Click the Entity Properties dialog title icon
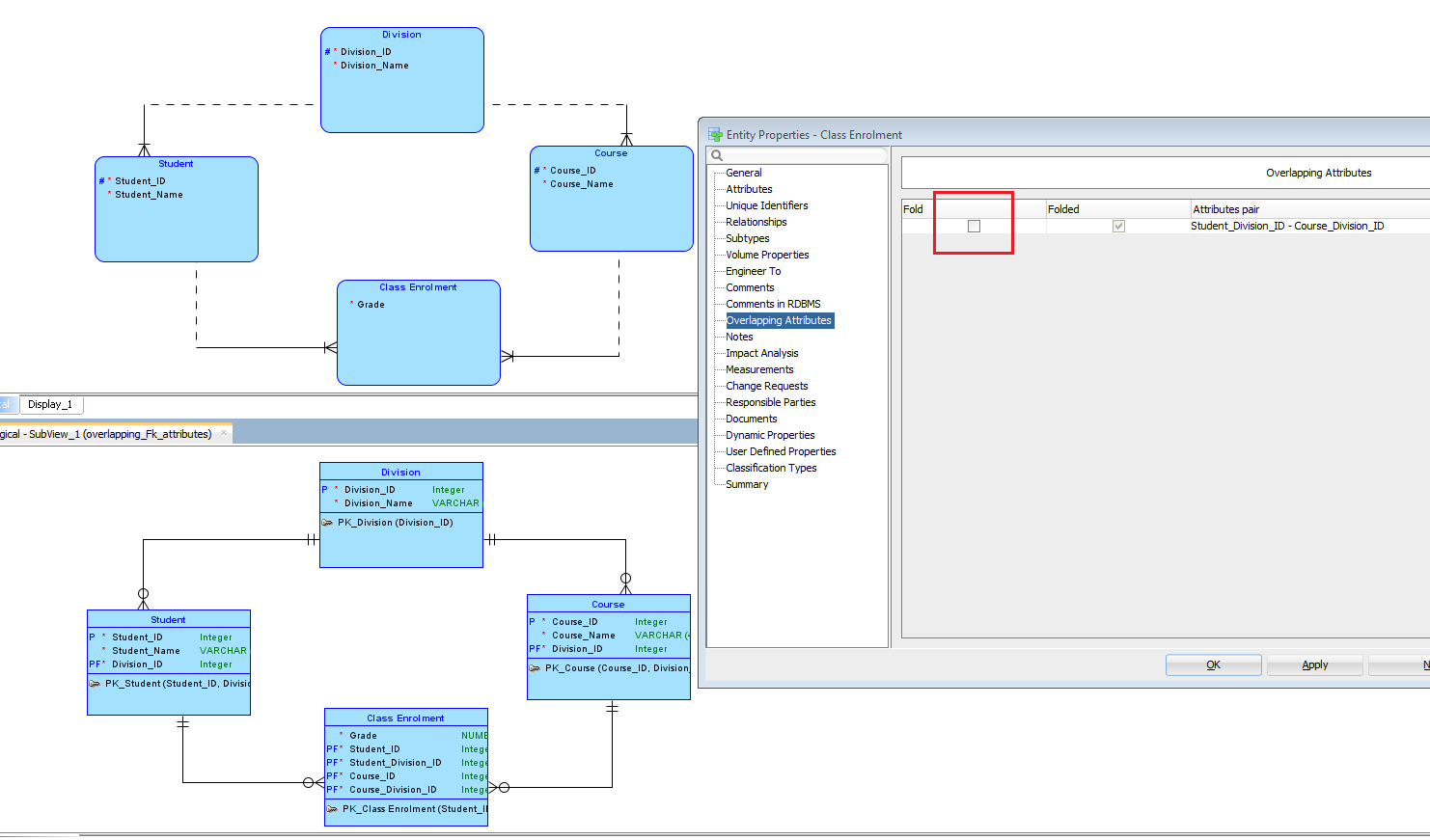 pyautogui.click(x=715, y=135)
